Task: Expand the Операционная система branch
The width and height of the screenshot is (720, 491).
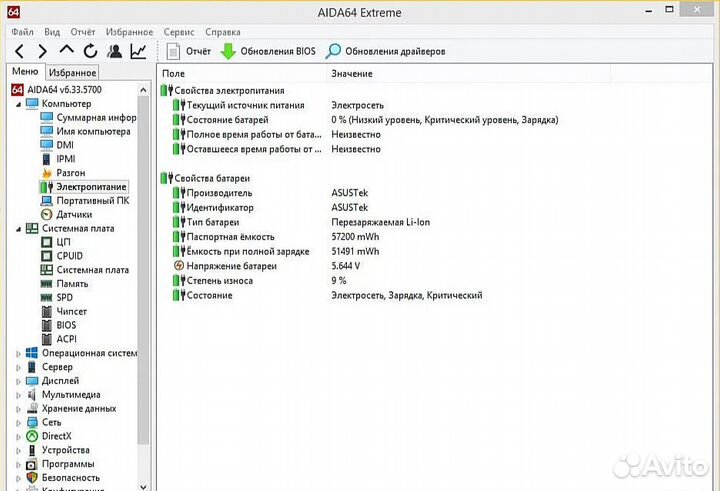Action: pyautogui.click(x=18, y=354)
